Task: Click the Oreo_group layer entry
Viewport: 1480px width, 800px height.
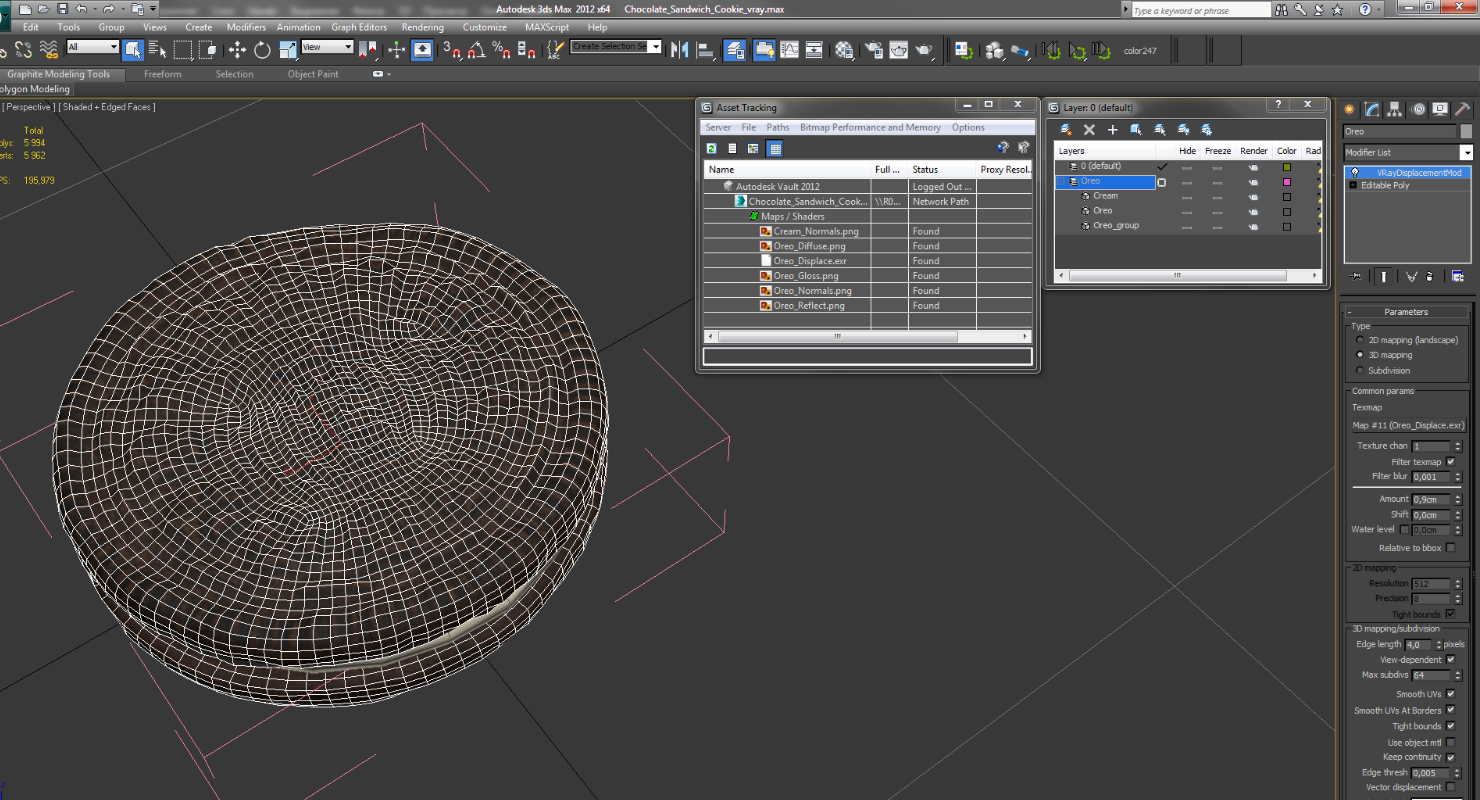Action: point(1116,226)
